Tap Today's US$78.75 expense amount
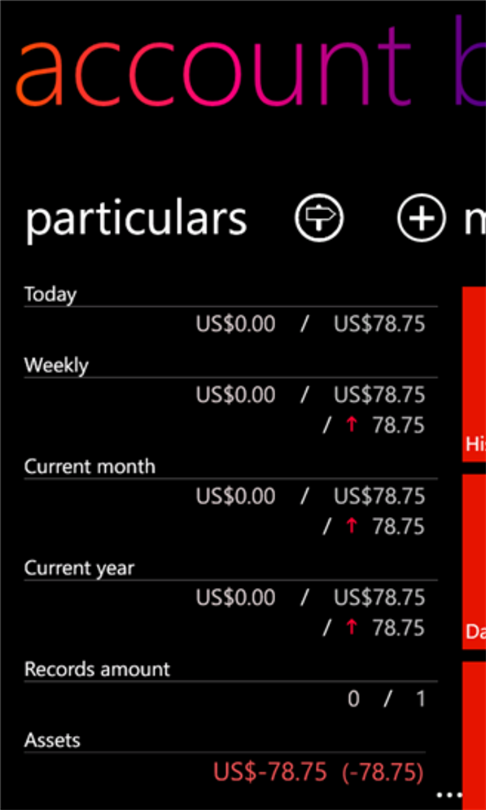486x810 pixels. click(x=380, y=324)
